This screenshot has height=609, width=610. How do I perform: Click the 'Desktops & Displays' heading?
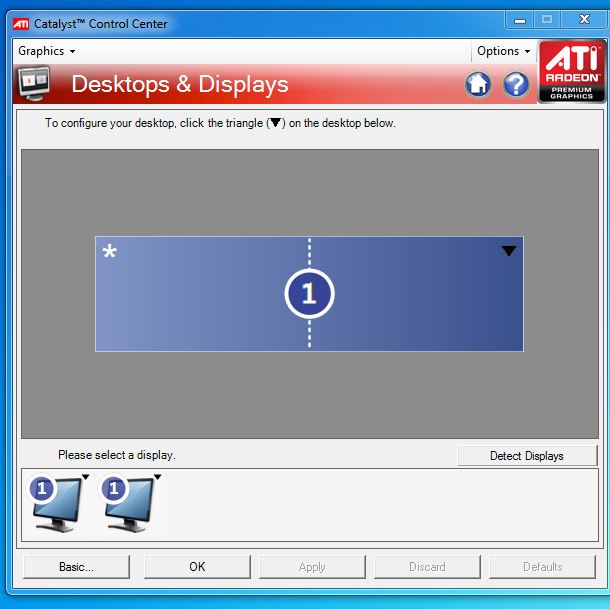[180, 84]
